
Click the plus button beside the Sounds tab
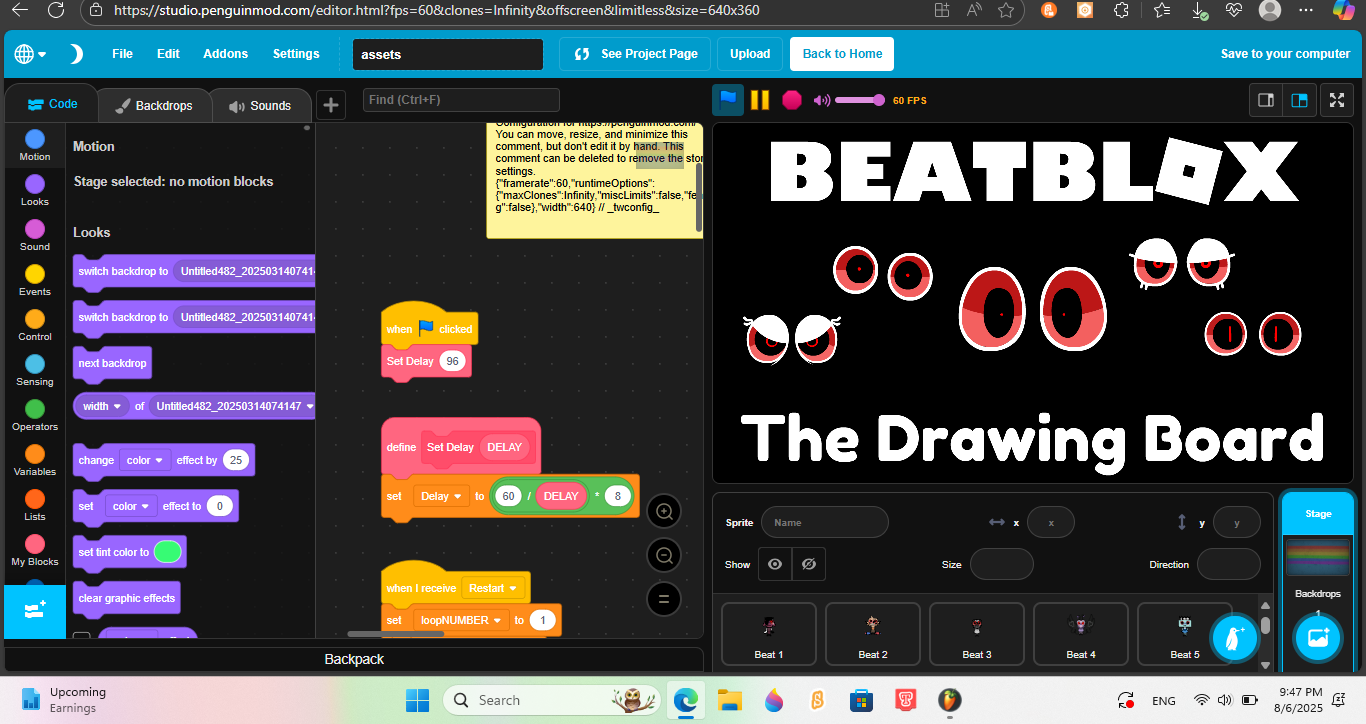pos(330,105)
